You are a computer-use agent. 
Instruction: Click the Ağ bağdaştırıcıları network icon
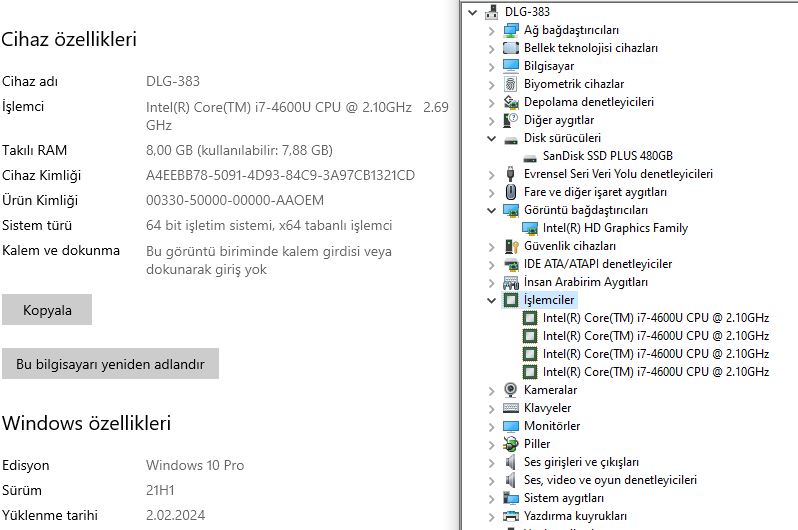point(510,30)
